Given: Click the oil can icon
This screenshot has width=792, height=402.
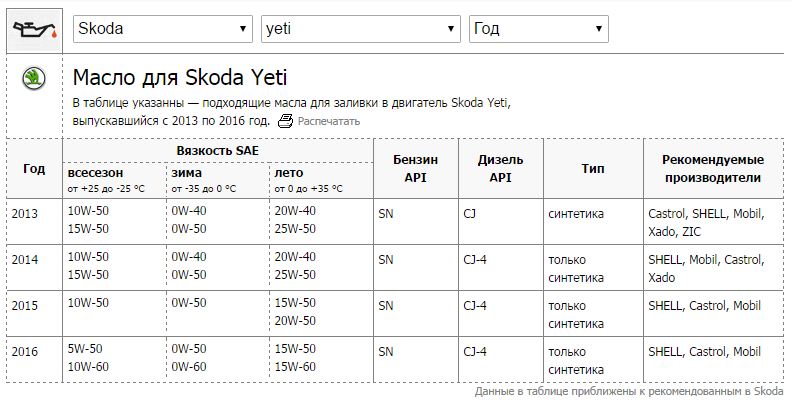Looking at the screenshot, I should (x=35, y=30).
